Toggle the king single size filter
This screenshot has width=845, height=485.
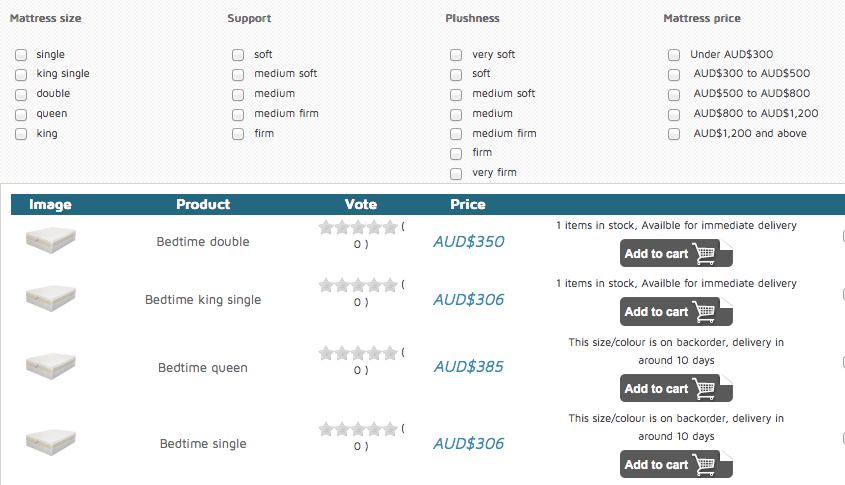pos(21,74)
